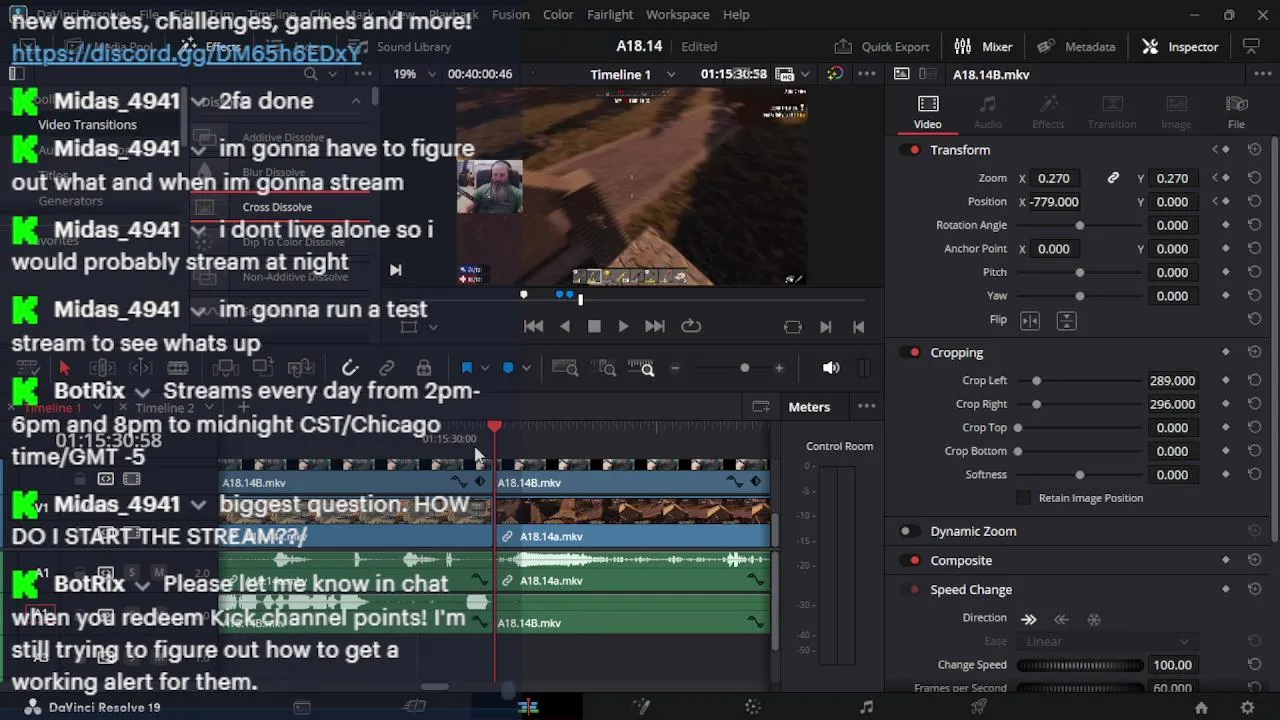Image resolution: width=1280 pixels, height=720 pixels.
Task: Adjust the Crop Left slider
Action: pos(1079,380)
